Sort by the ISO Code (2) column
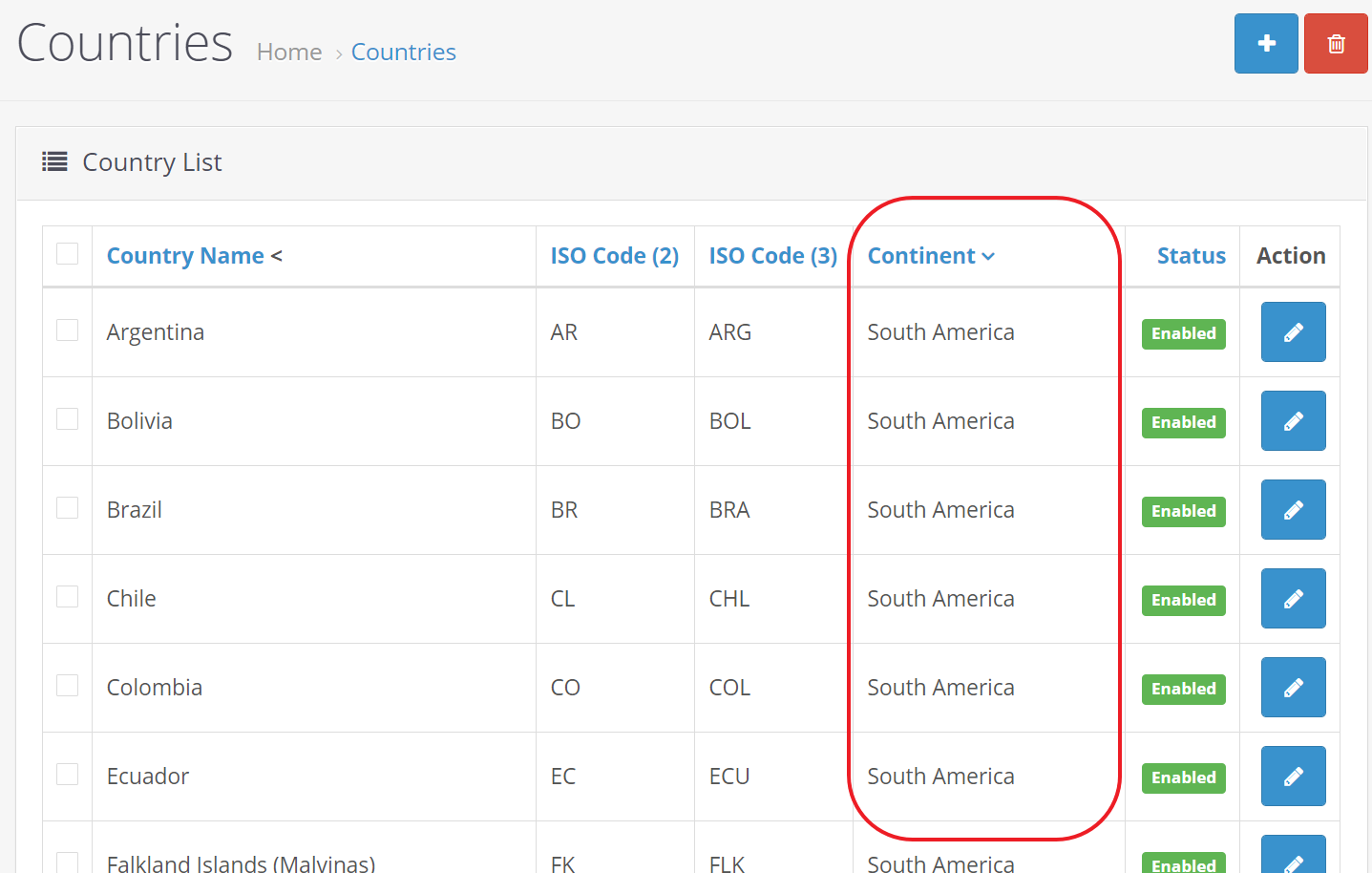 pos(614,256)
